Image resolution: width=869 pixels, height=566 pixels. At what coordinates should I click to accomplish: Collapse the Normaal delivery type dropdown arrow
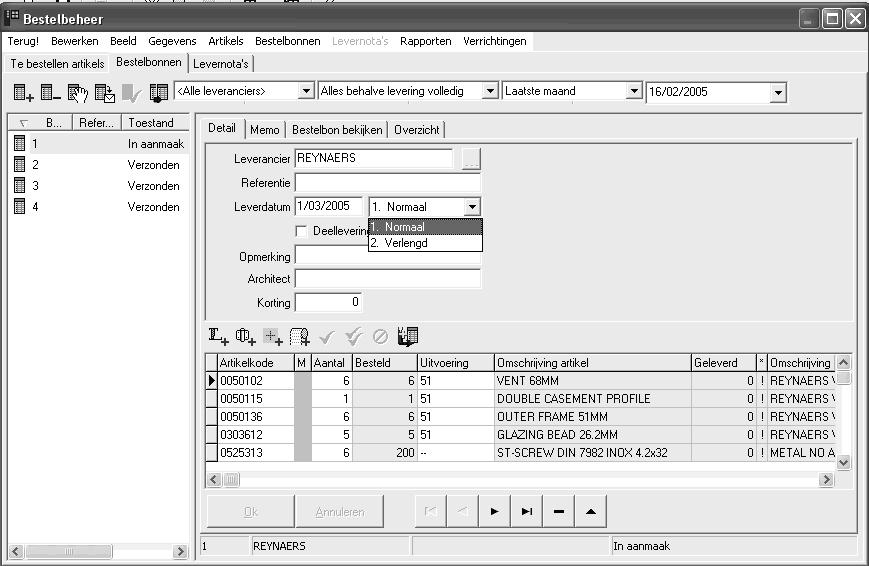(472, 207)
